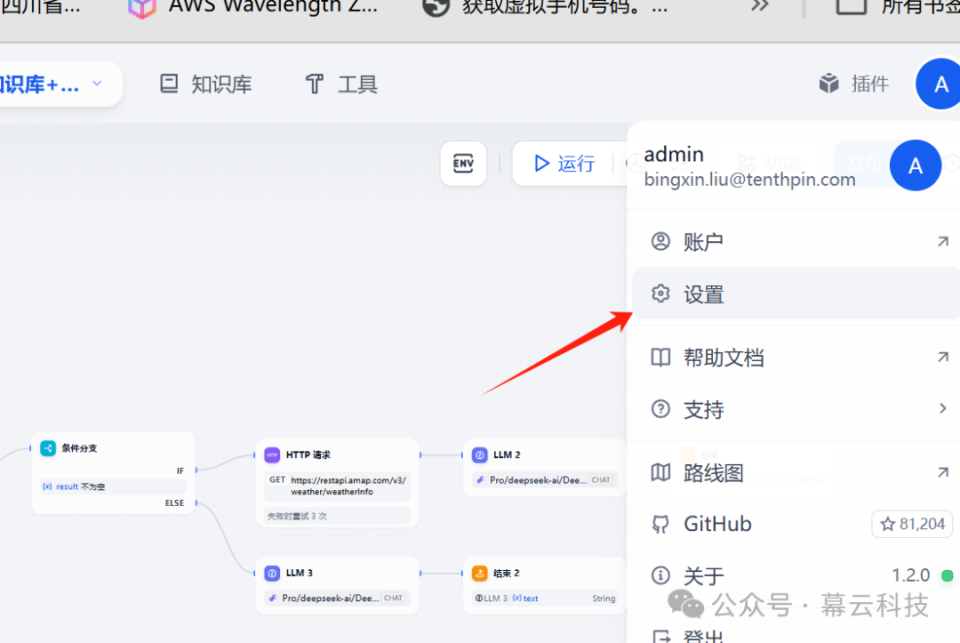Expand the 支持 submenu arrow

pos(941,409)
